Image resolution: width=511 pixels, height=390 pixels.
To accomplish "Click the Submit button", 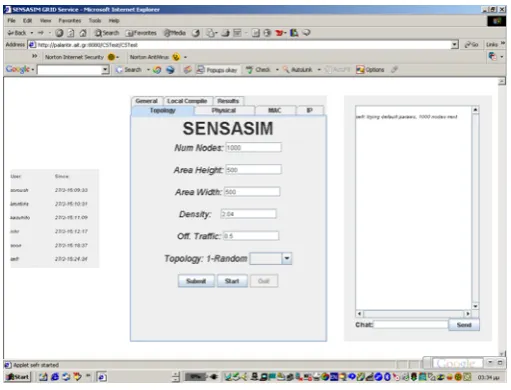I will (196, 281).
